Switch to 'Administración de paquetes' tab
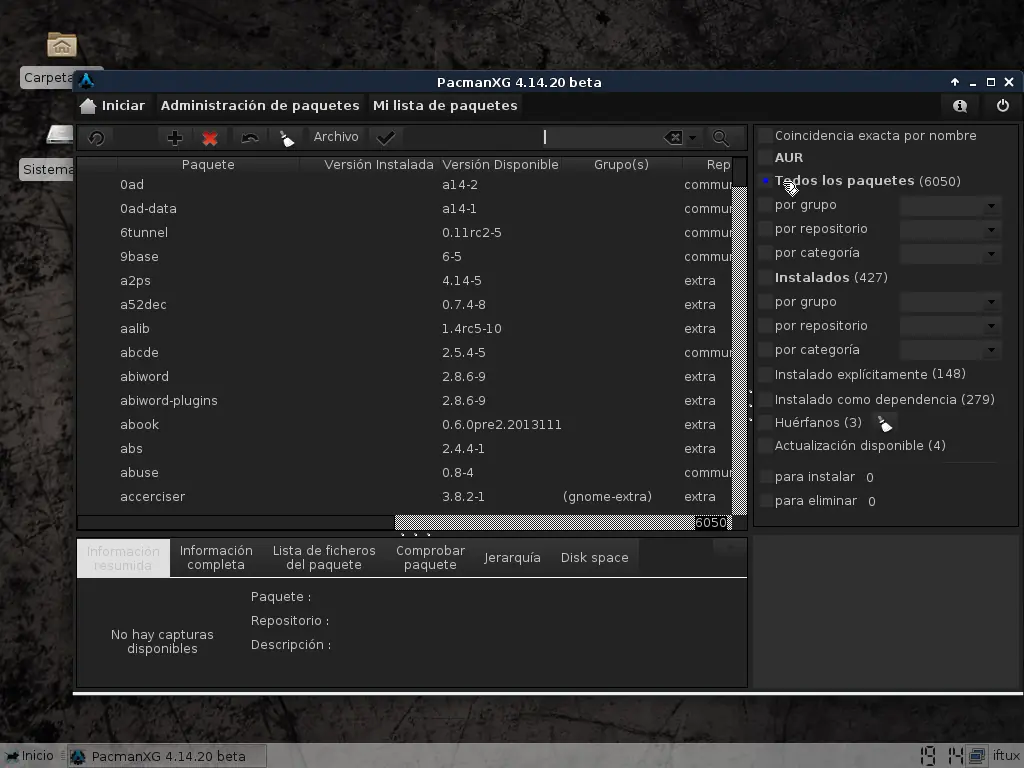The image size is (1024, 768). pos(260,106)
